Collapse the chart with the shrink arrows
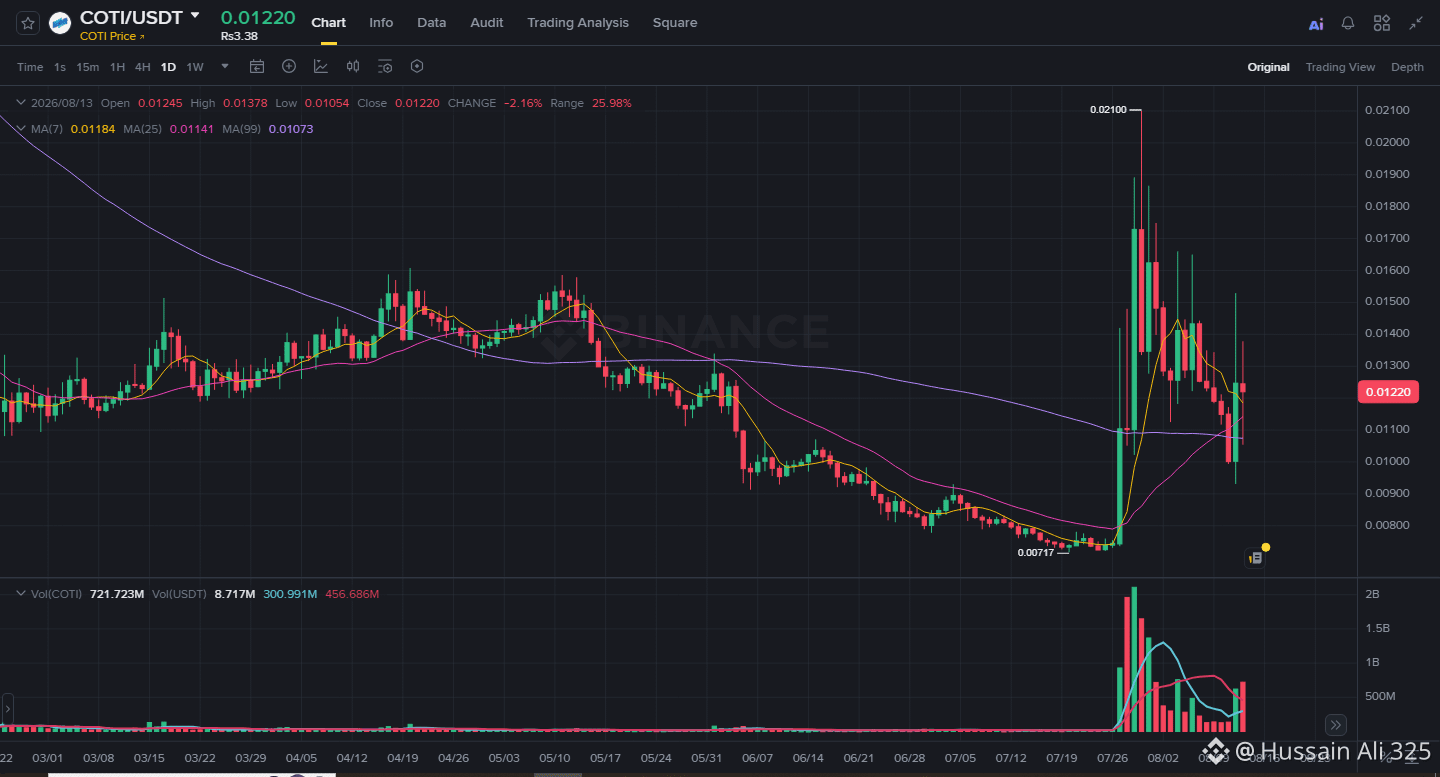 click(x=1416, y=23)
